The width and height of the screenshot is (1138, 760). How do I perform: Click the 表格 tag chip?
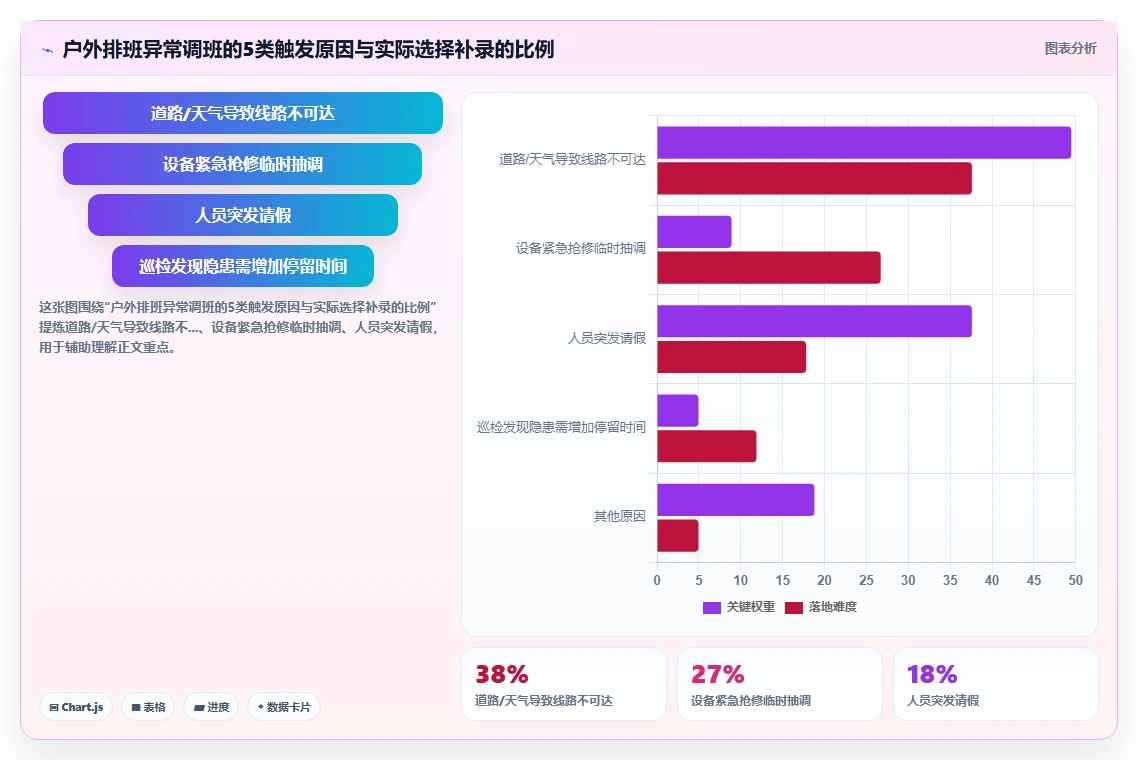tap(148, 707)
